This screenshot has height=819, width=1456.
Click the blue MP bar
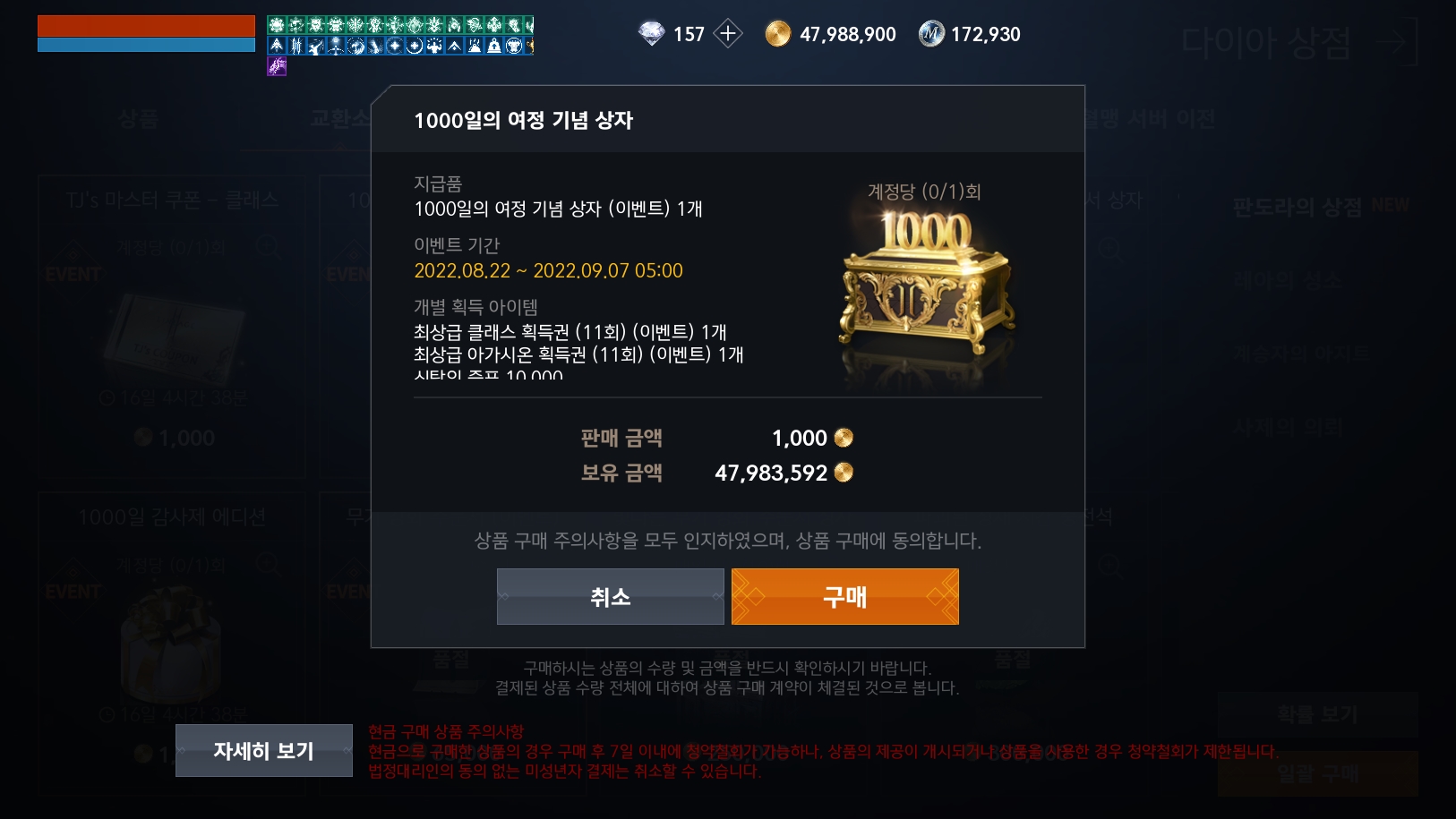tap(146, 45)
